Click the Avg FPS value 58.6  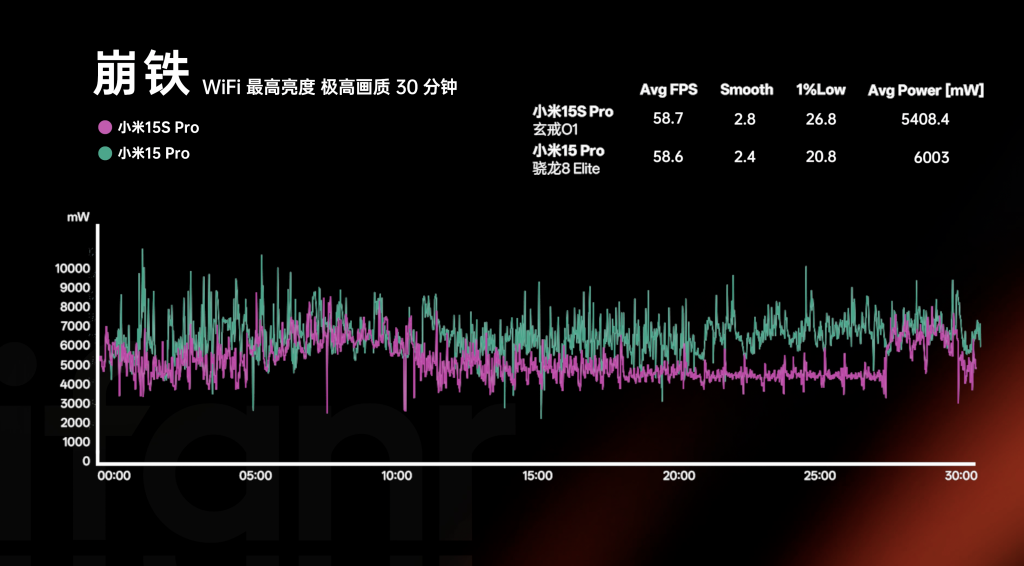pos(668,157)
